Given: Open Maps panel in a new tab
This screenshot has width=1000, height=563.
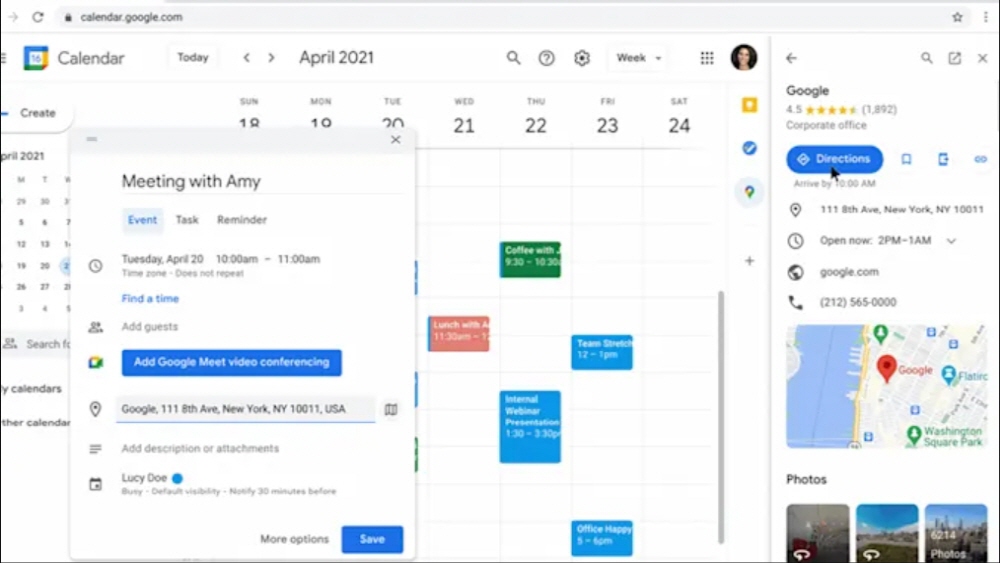Looking at the screenshot, I should point(955,58).
